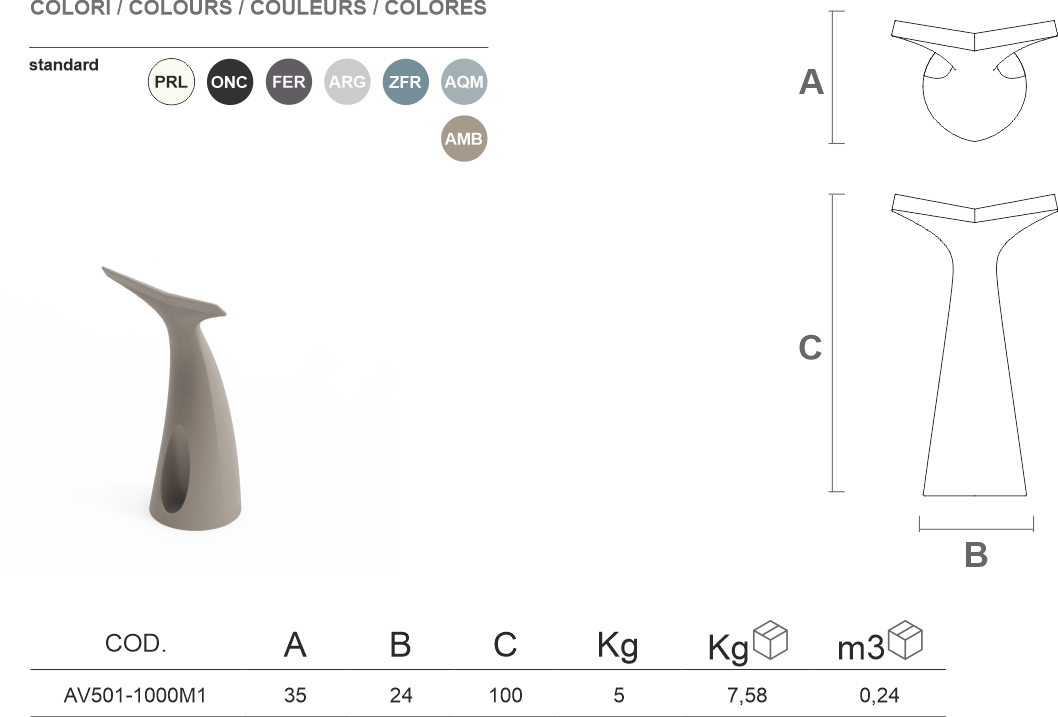Choose the ZFR blue-gray swatch
This screenshot has height=717, width=1058.
coord(405,82)
